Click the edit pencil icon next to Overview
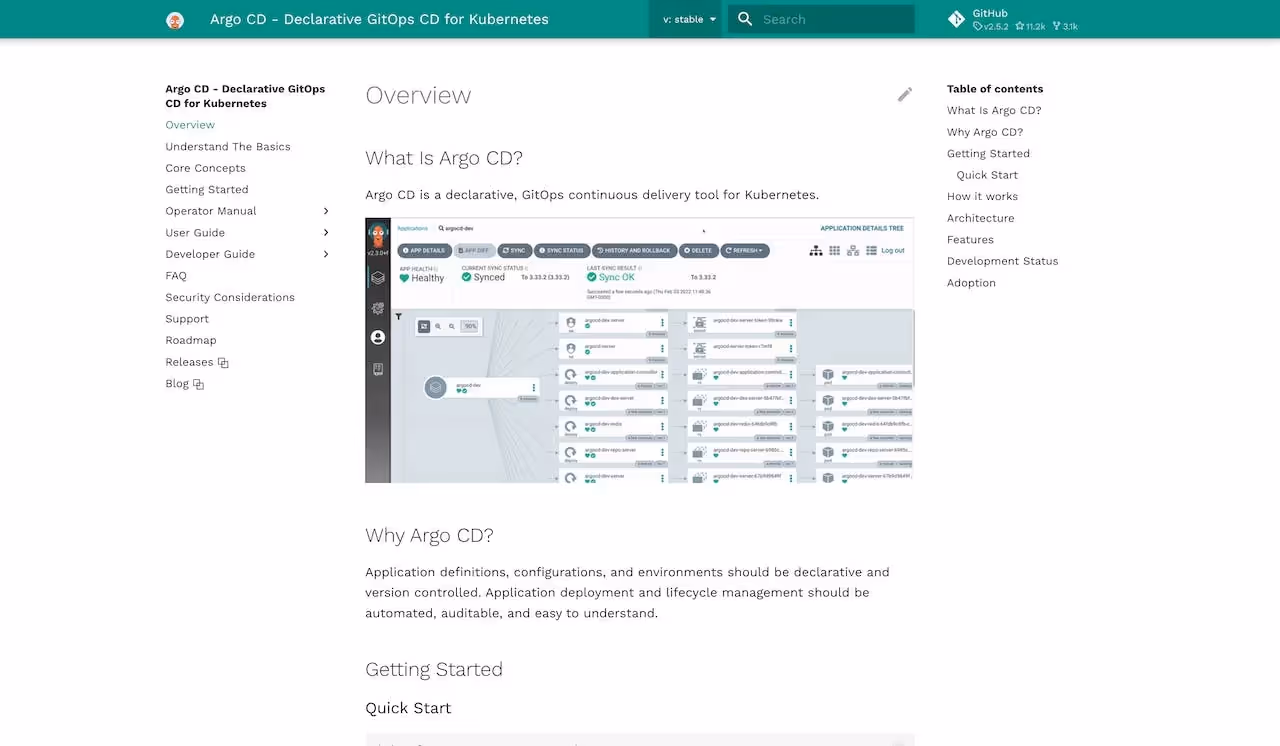The width and height of the screenshot is (1280, 746). pos(904,94)
